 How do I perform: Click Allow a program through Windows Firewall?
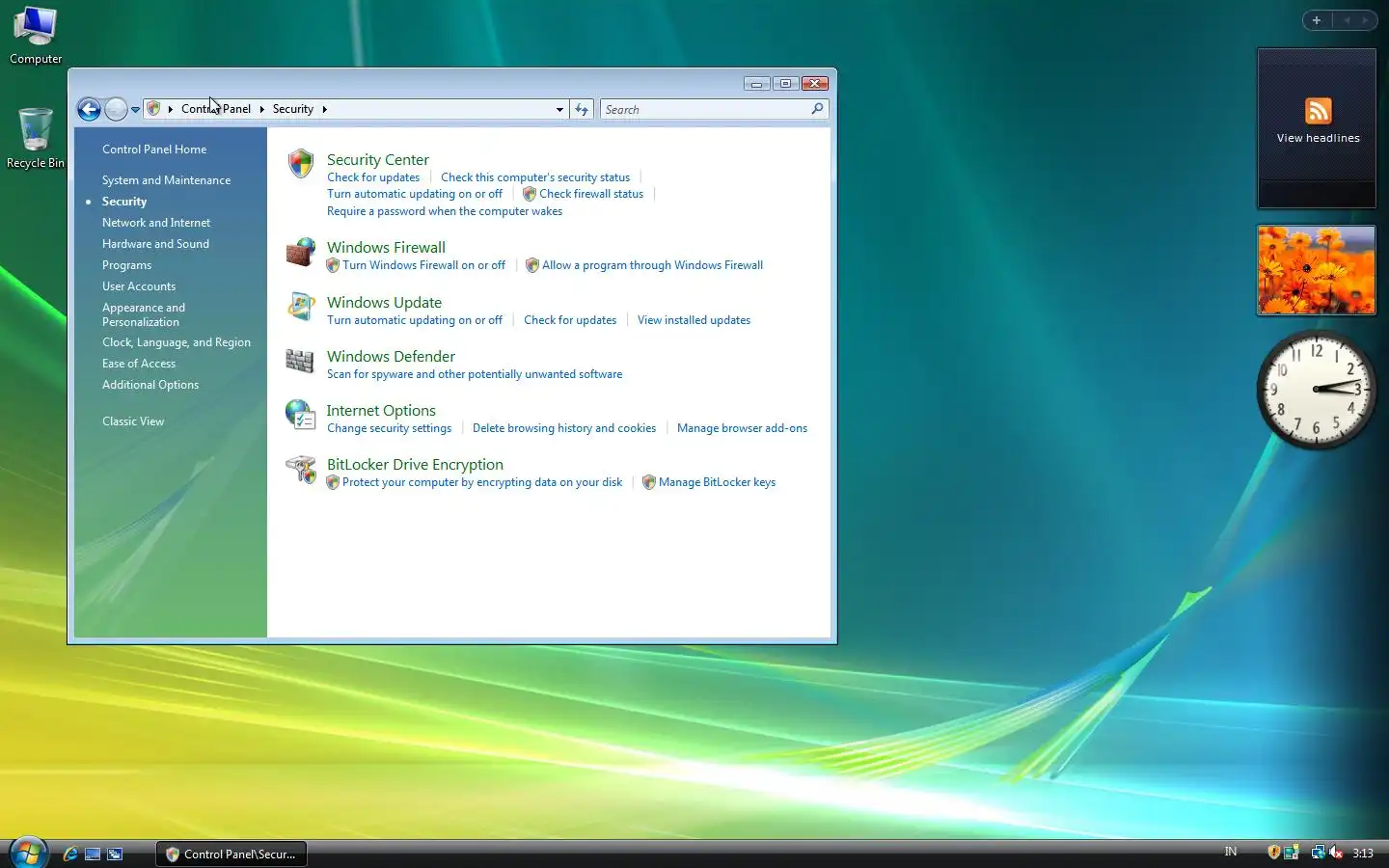(652, 265)
